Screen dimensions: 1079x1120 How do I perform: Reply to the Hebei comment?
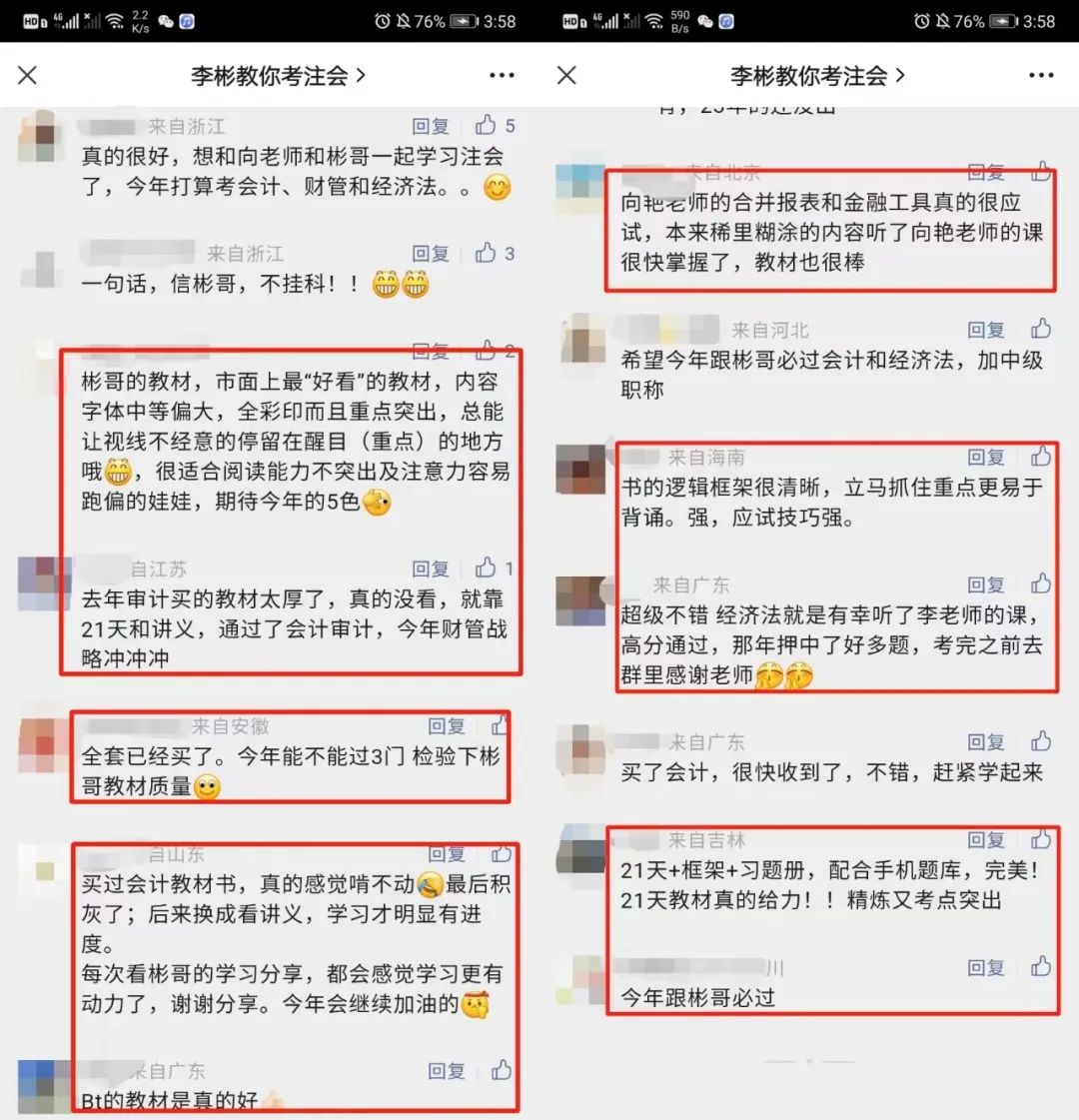coord(986,330)
